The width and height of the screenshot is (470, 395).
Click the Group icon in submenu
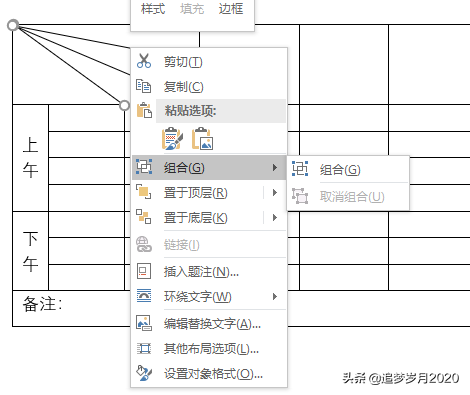coord(300,169)
